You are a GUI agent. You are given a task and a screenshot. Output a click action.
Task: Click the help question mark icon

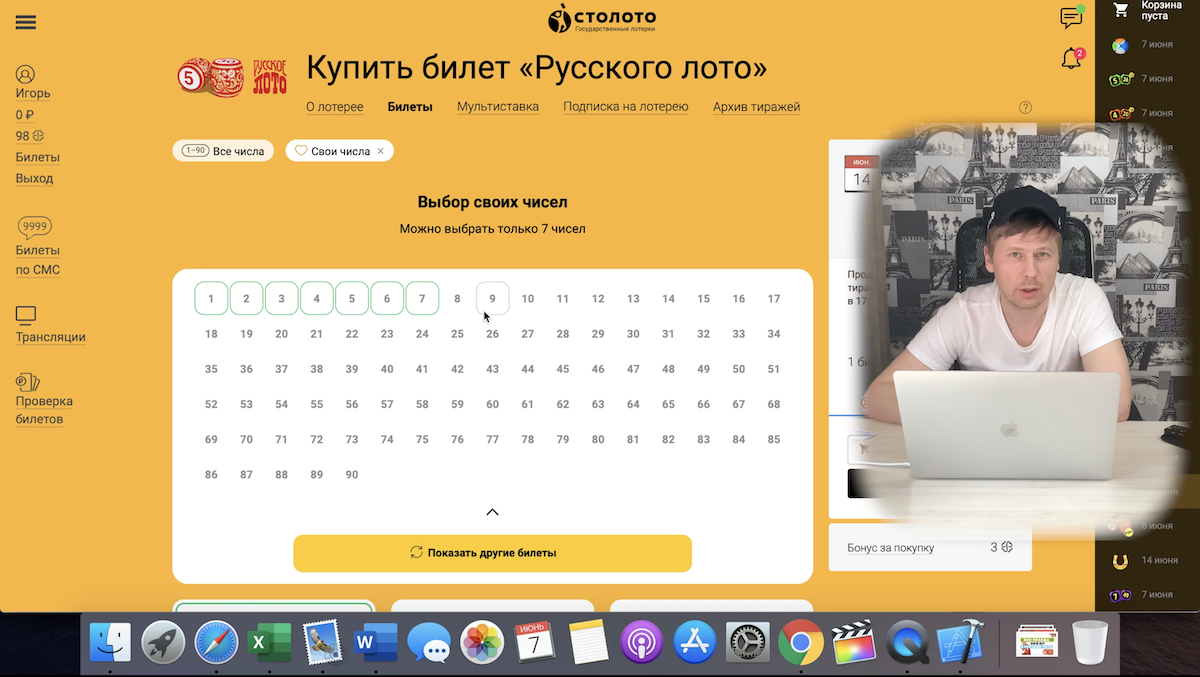[1025, 107]
